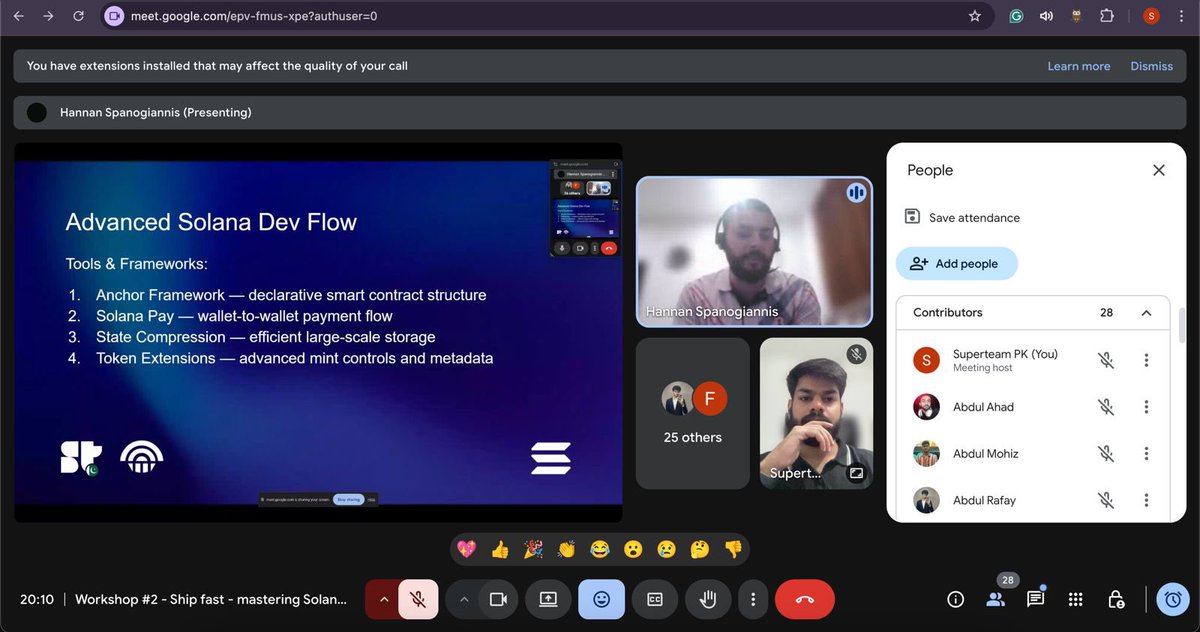Dismiss the extensions warning
1200x632 pixels.
coord(1151,66)
